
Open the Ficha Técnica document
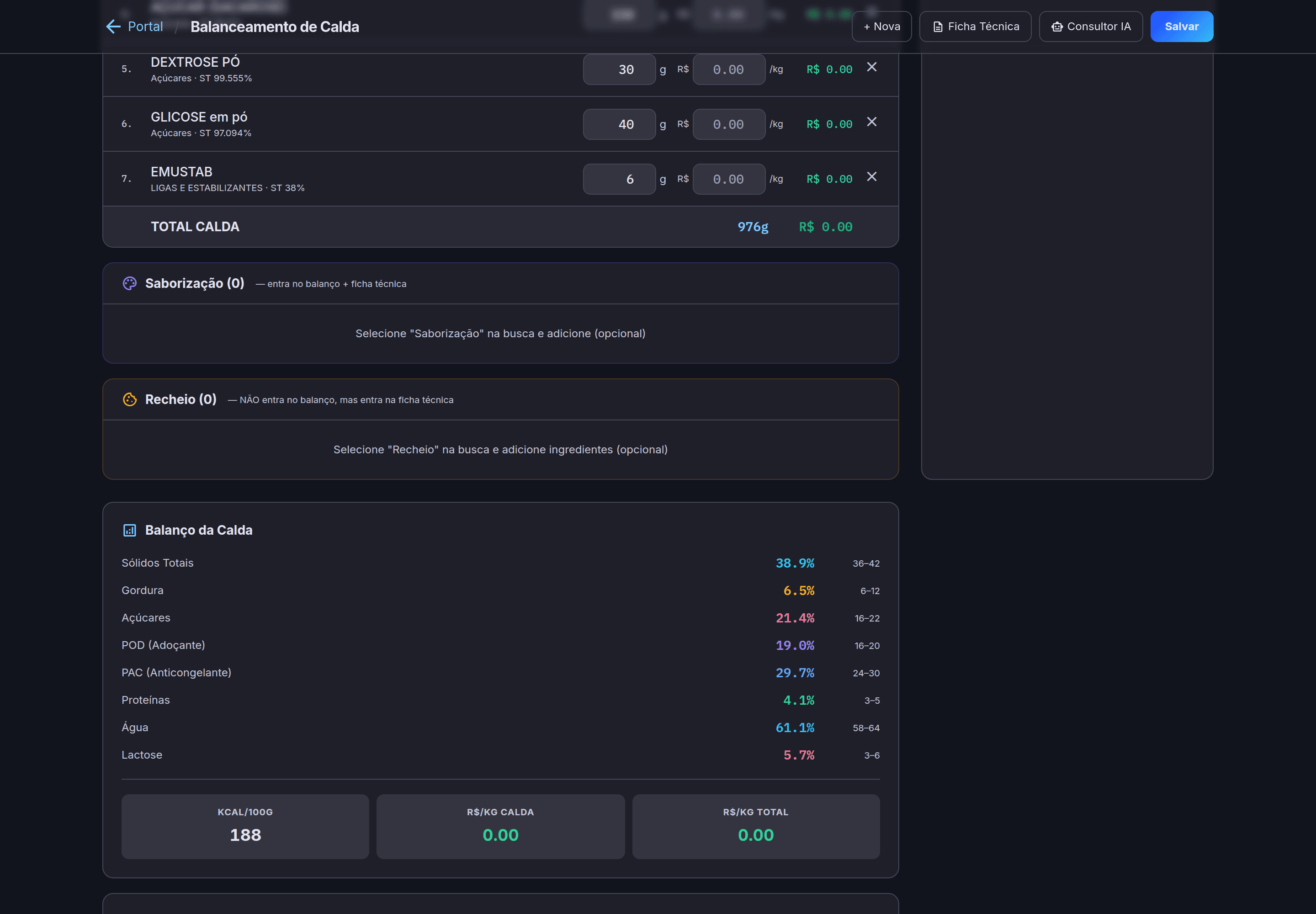[x=975, y=27]
